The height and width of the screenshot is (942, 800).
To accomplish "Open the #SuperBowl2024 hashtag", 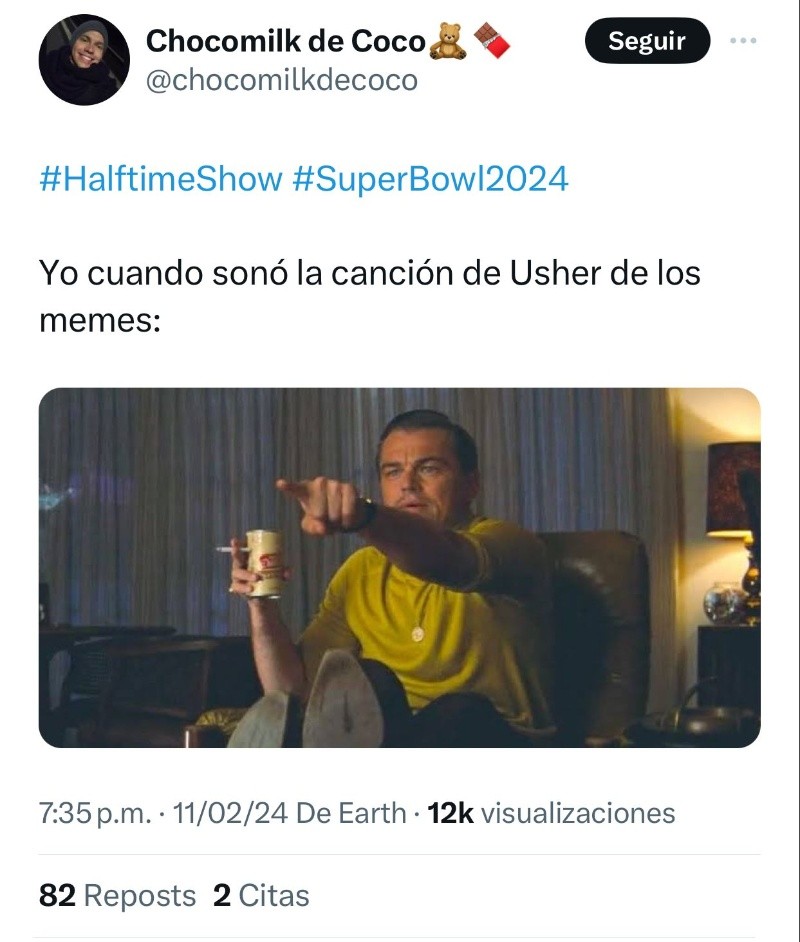I will [430, 179].
